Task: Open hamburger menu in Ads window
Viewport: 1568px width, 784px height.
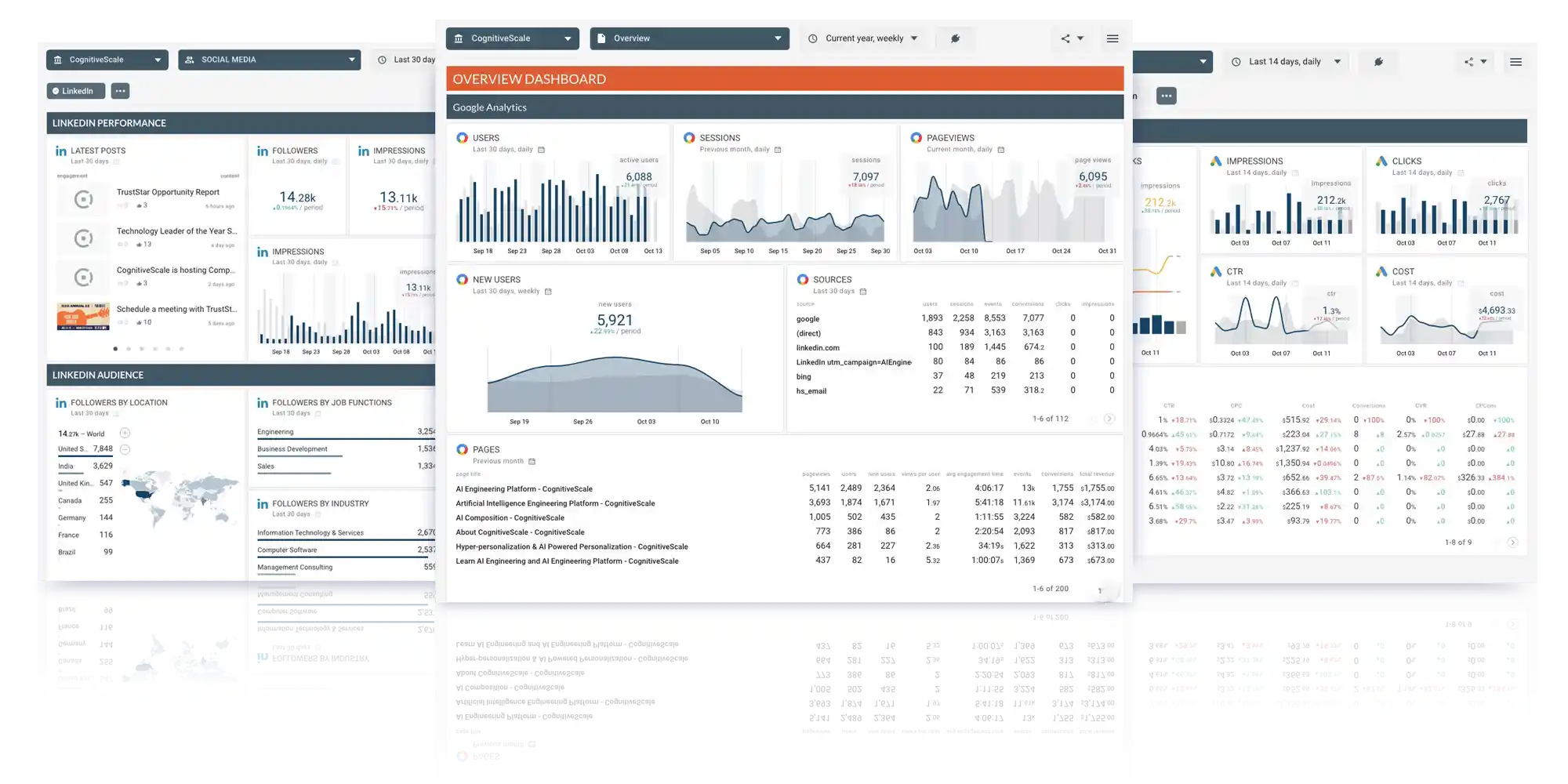Action: point(1515,62)
